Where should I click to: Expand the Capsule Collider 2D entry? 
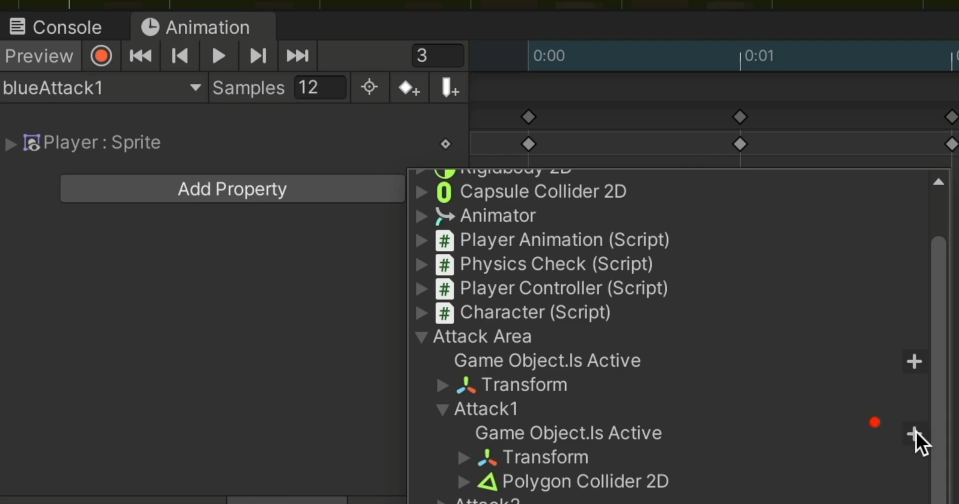pyautogui.click(x=421, y=192)
